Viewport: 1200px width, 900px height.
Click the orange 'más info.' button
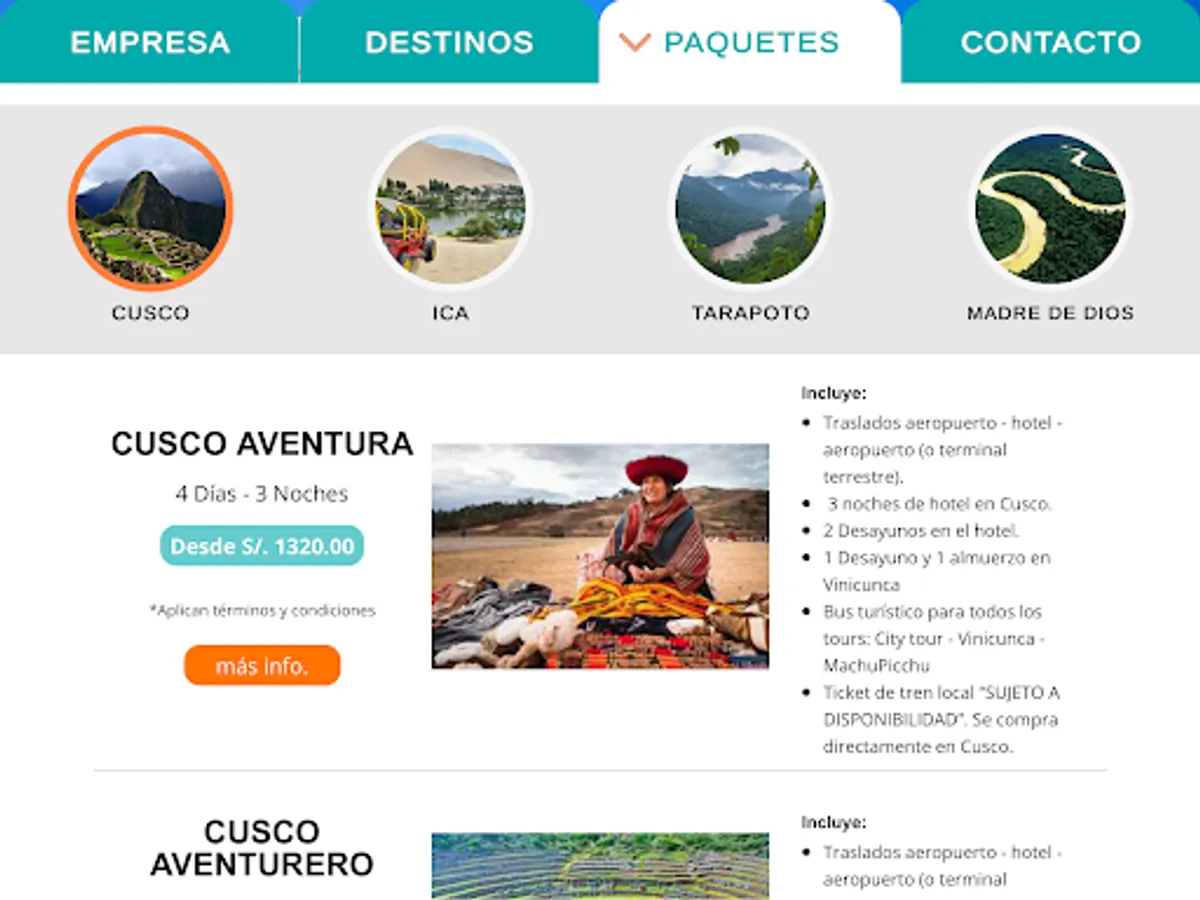click(262, 665)
